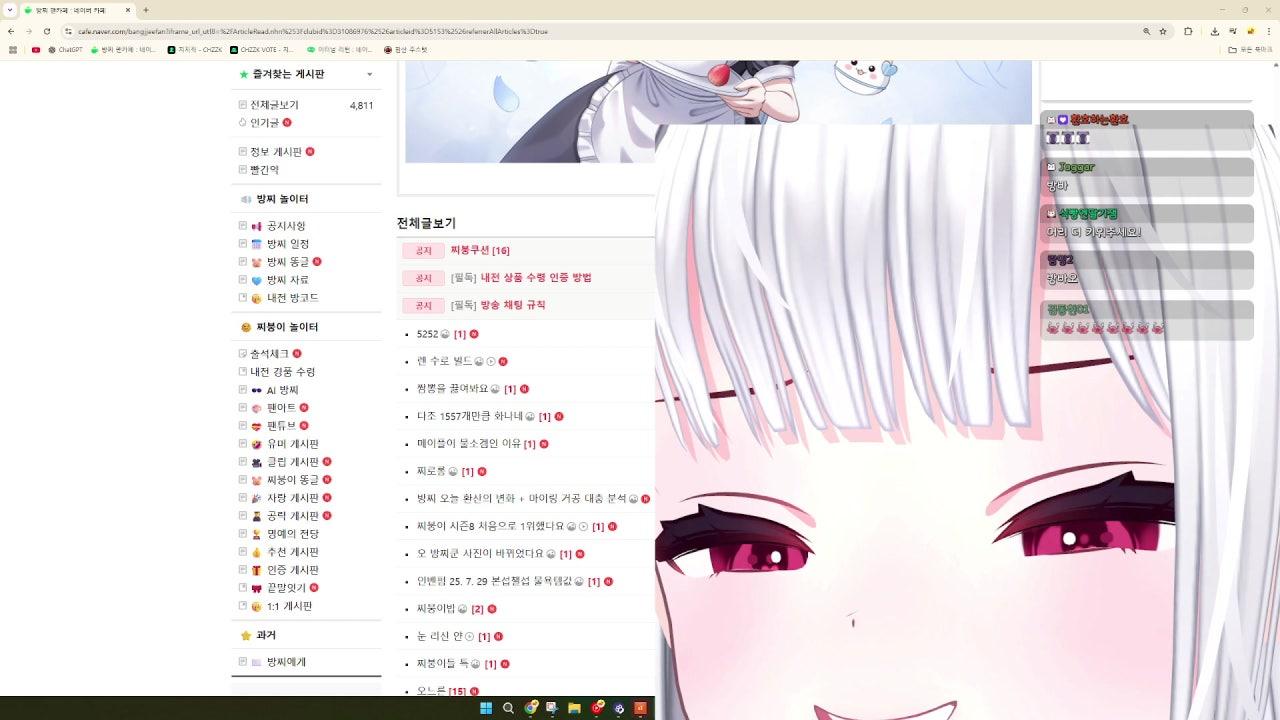Open the YouTube bookmark icon

click(x=36, y=49)
